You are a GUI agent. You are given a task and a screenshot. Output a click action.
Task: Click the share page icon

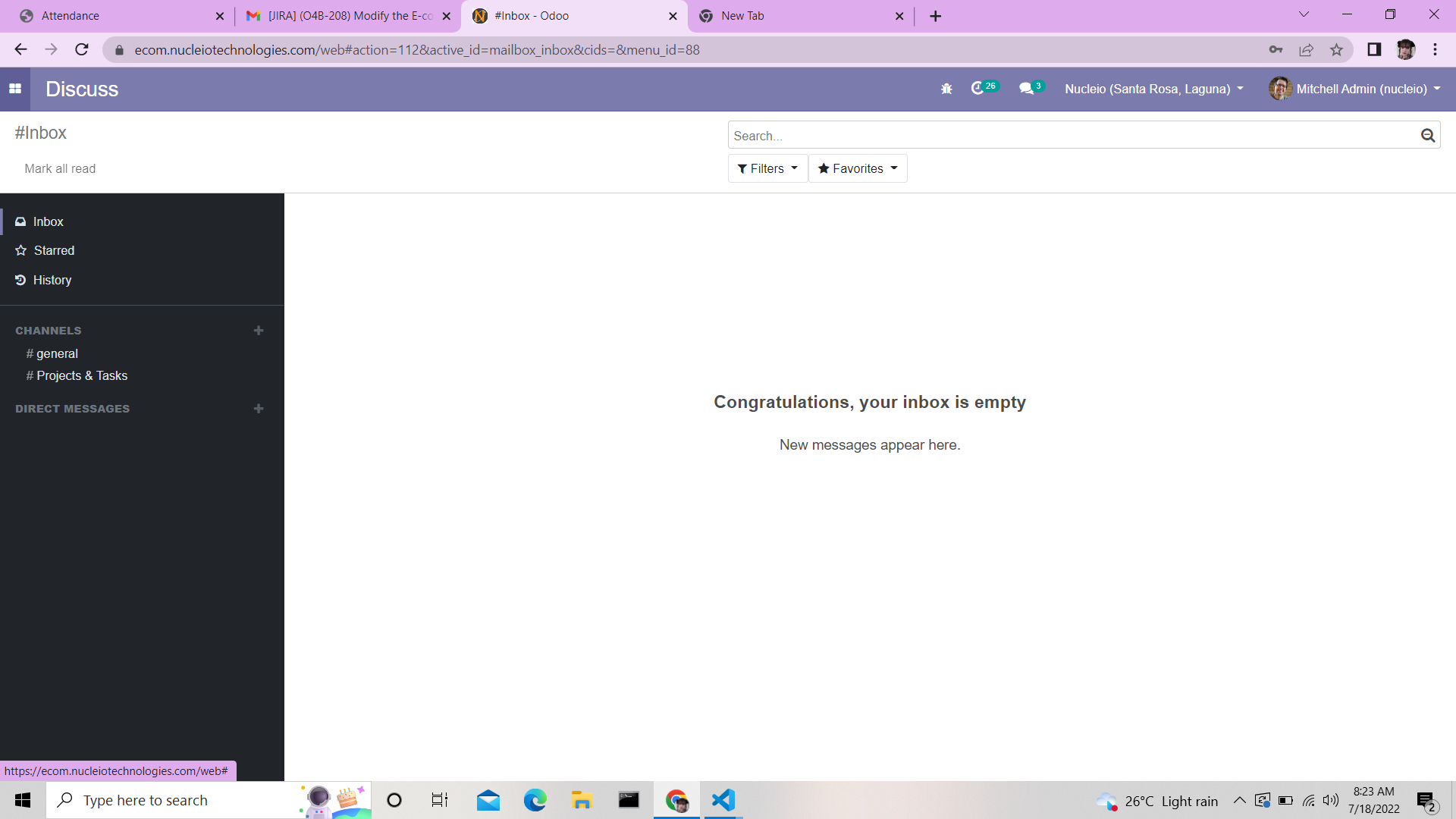pyautogui.click(x=1306, y=50)
